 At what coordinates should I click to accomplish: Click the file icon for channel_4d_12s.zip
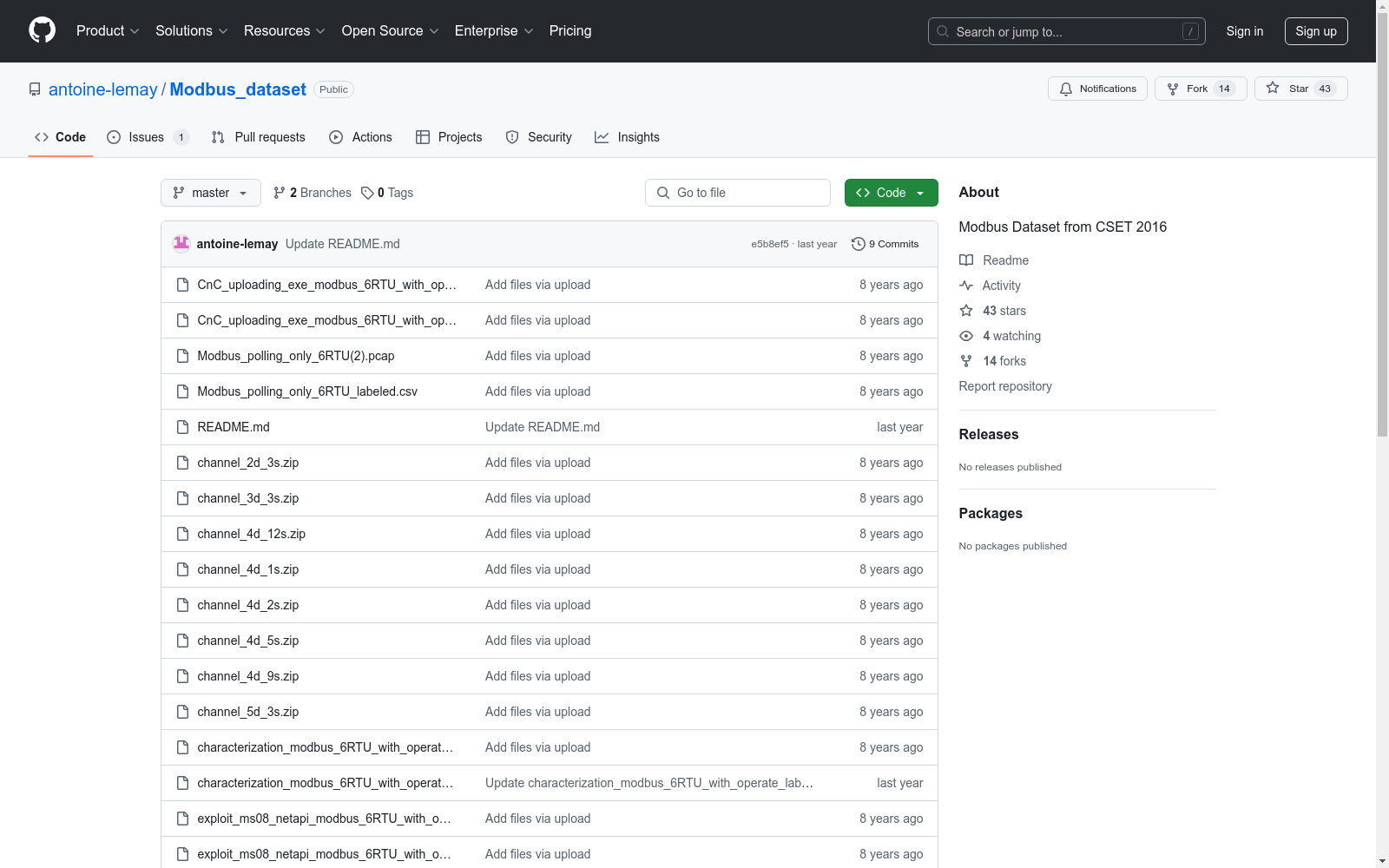point(182,534)
